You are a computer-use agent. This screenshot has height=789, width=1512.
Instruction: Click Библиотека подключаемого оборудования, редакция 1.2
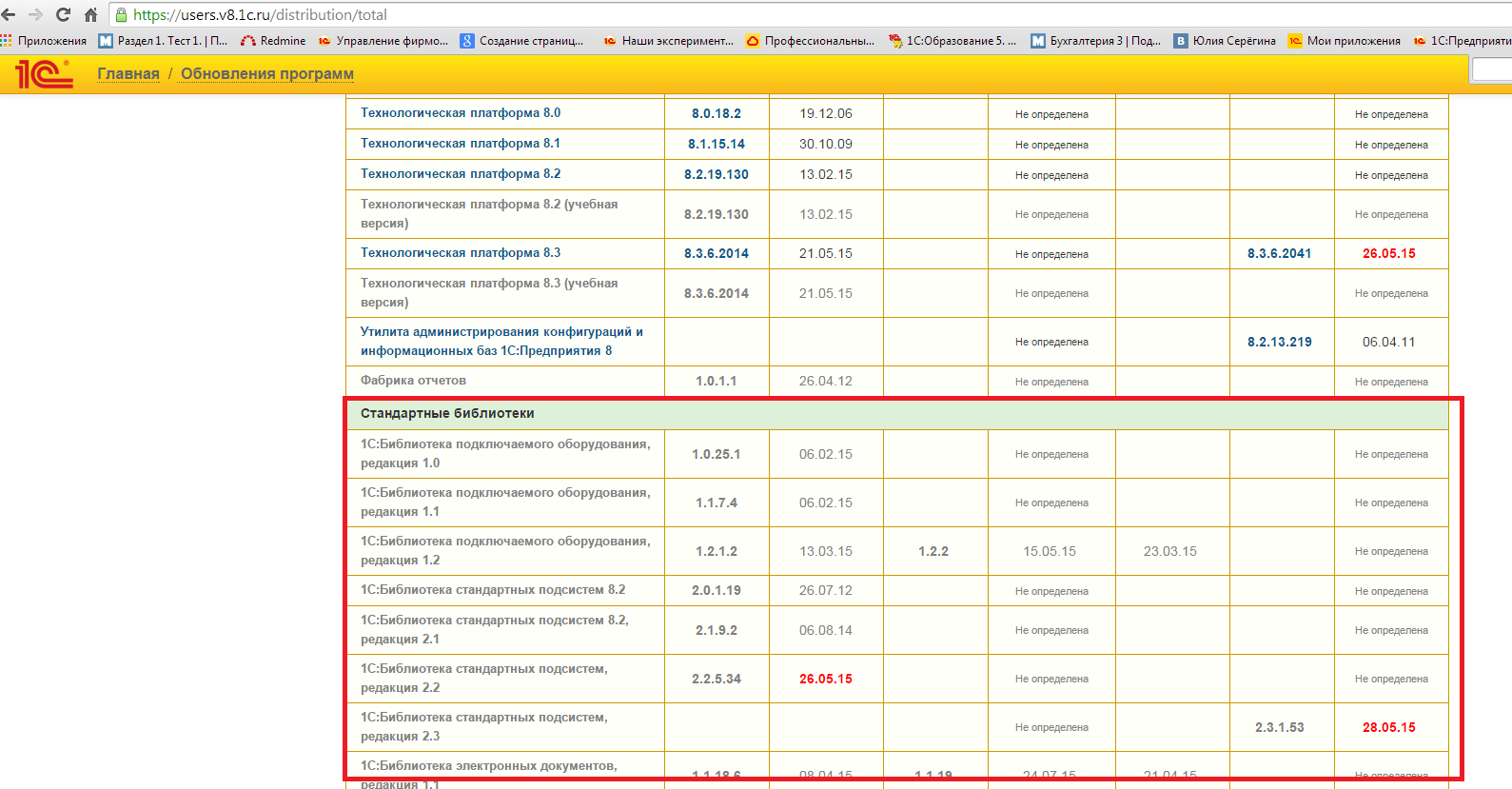(x=505, y=551)
